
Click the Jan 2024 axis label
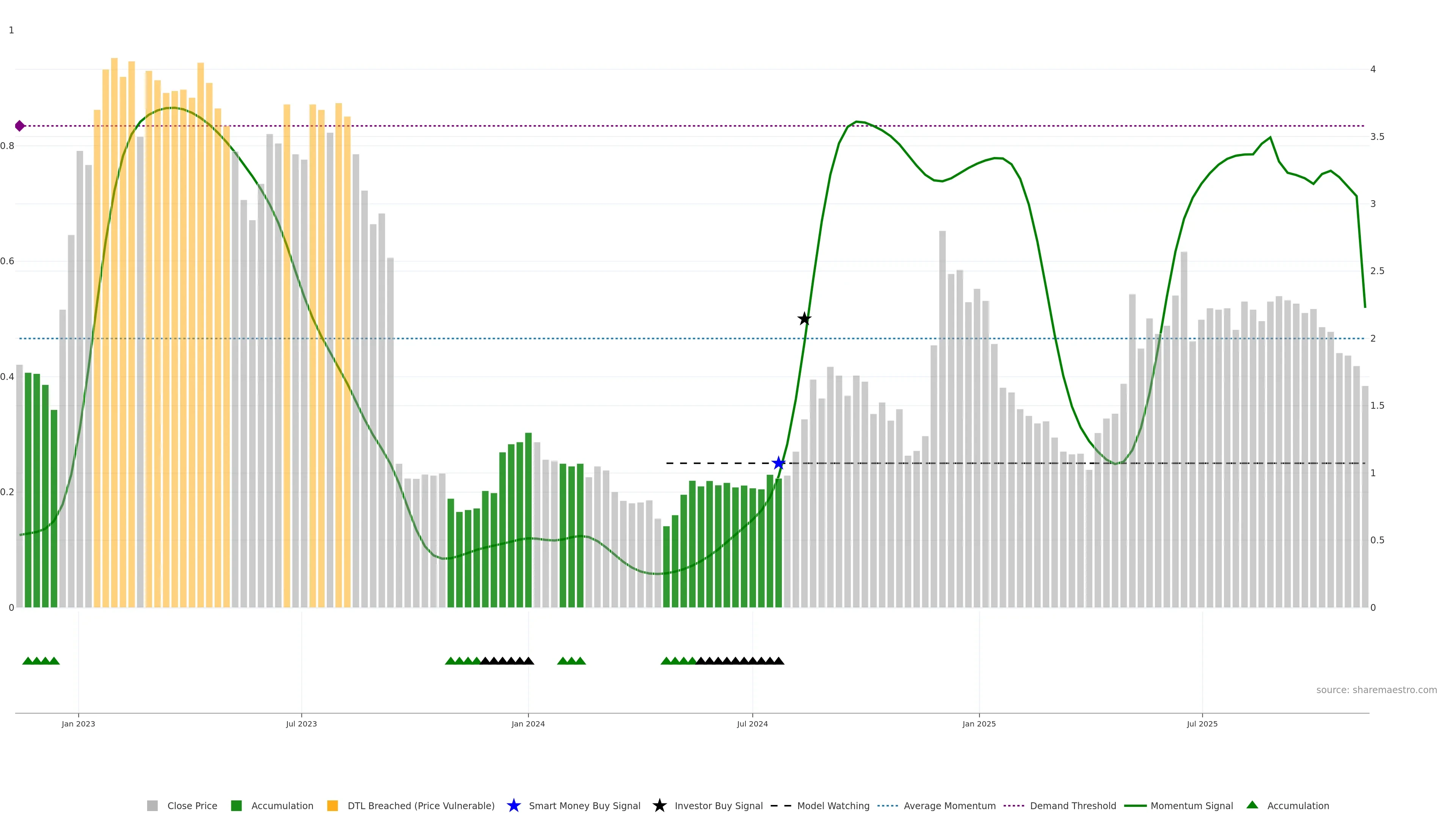pos(528,723)
